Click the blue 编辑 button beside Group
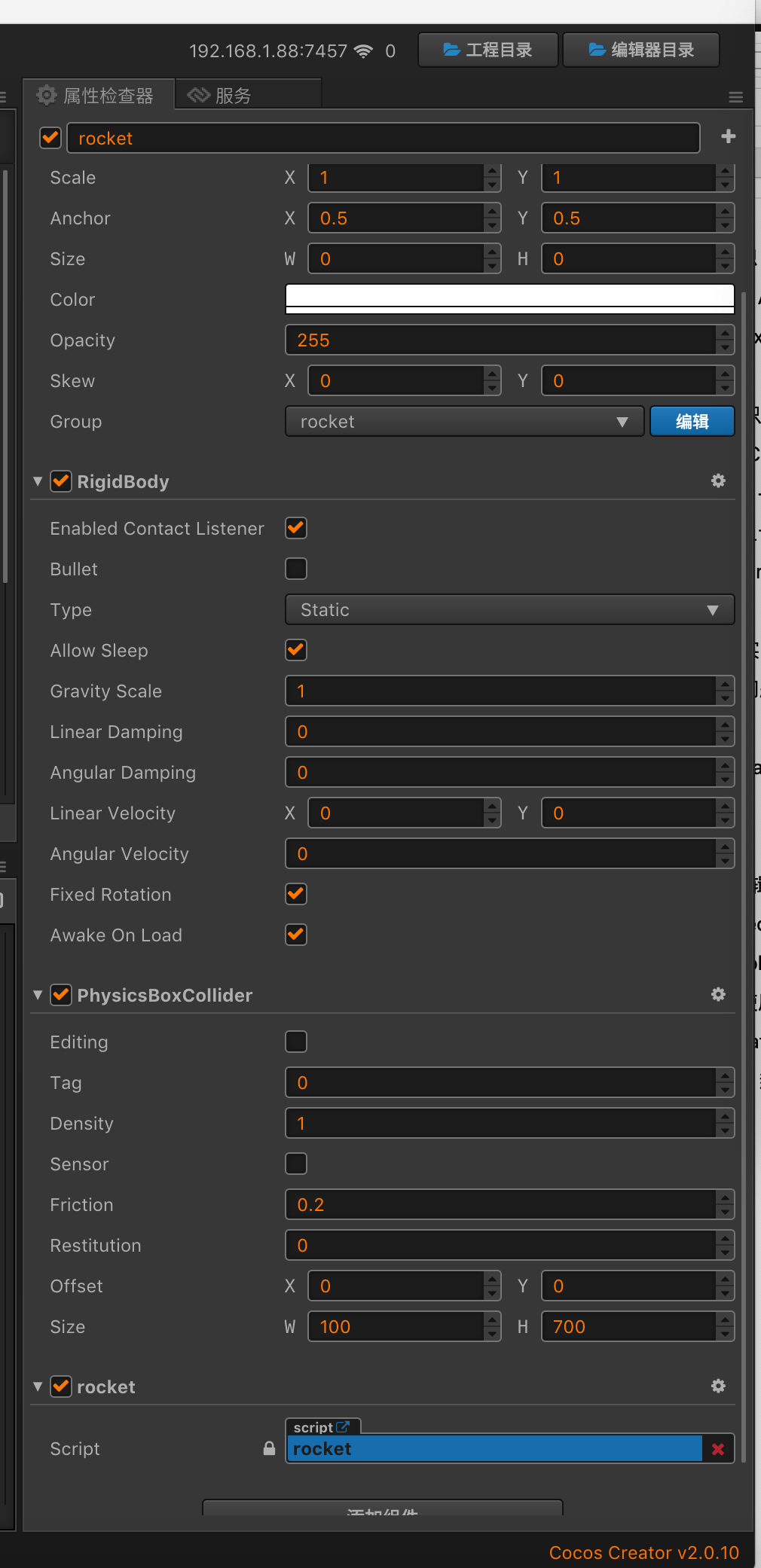Image resolution: width=761 pixels, height=1568 pixels. click(x=692, y=422)
